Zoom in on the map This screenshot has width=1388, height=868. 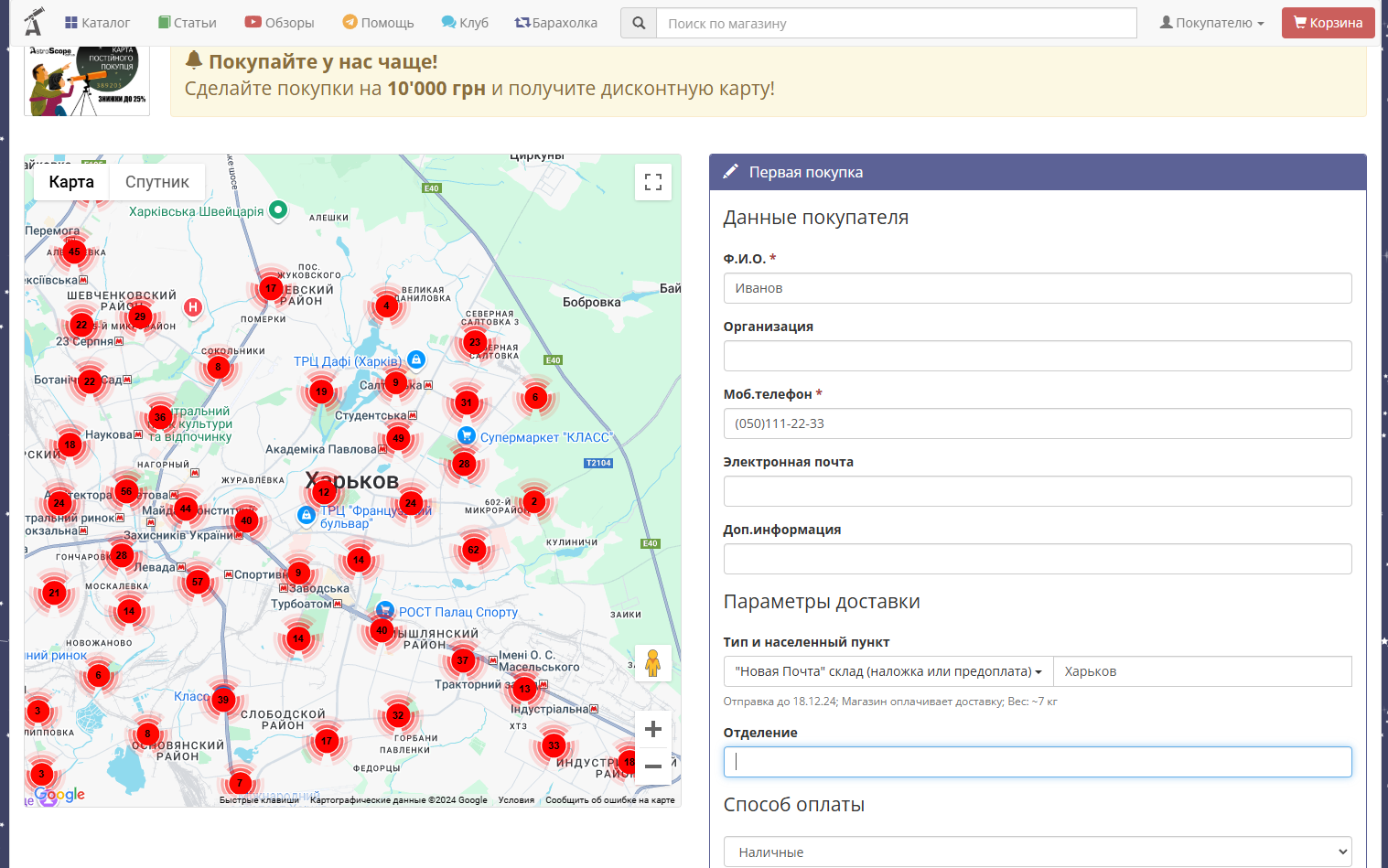(653, 729)
